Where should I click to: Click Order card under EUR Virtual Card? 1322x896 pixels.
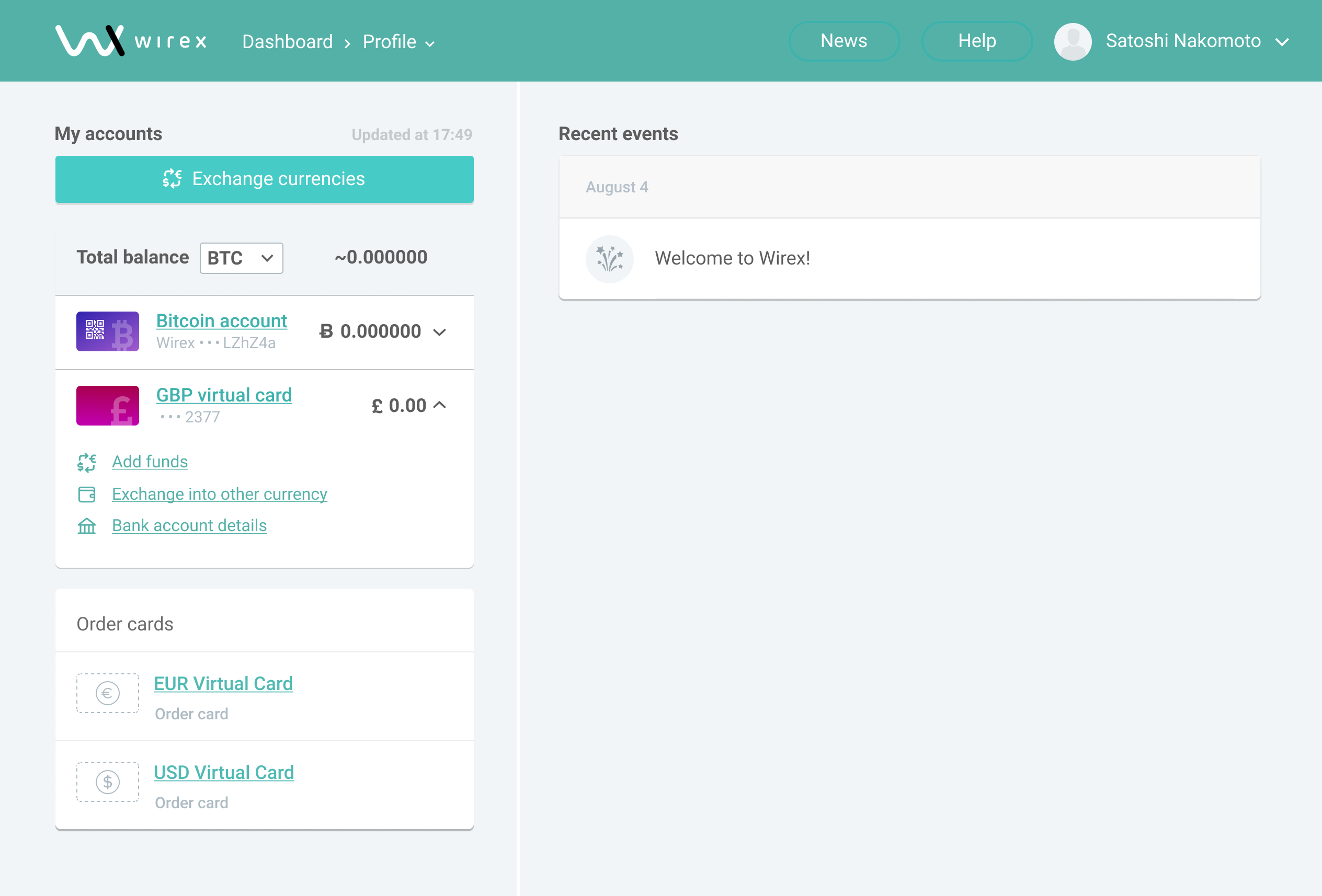pyautogui.click(x=192, y=714)
